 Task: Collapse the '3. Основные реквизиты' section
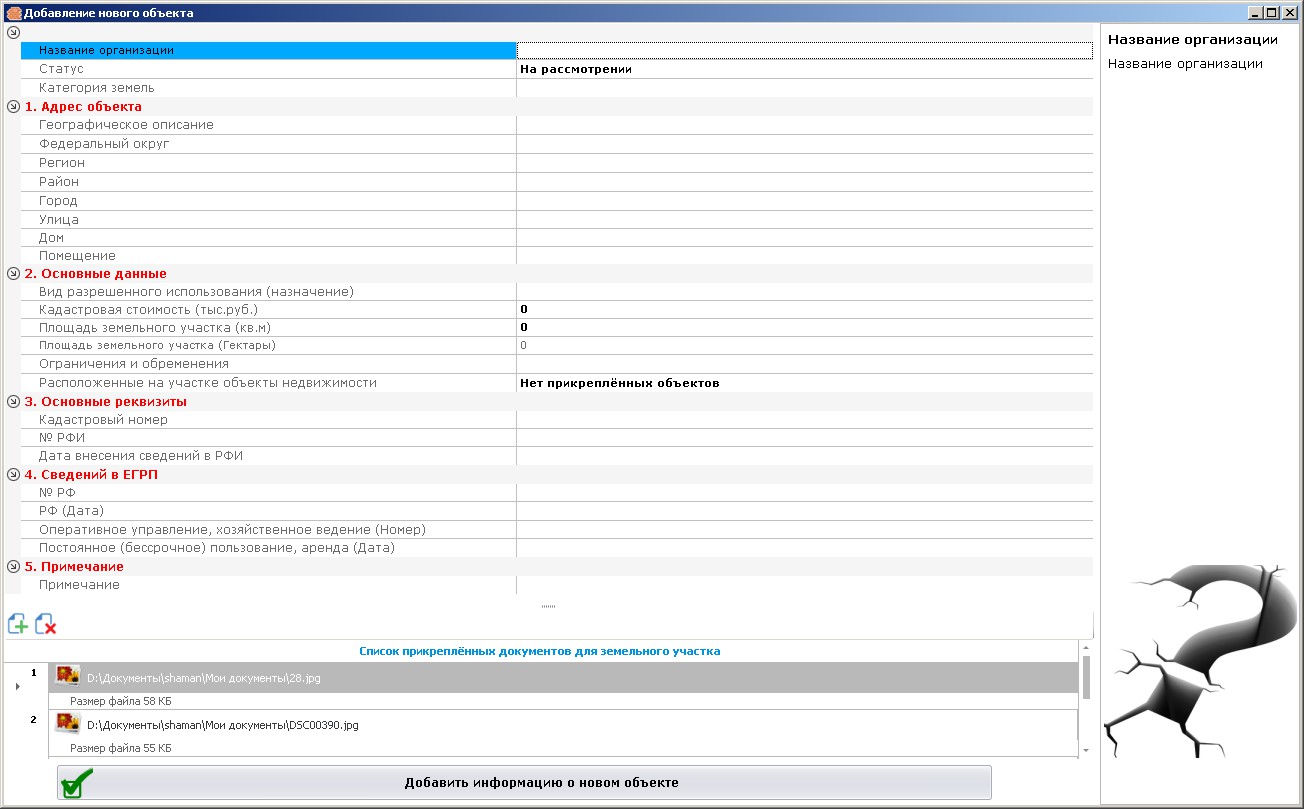[x=13, y=401]
